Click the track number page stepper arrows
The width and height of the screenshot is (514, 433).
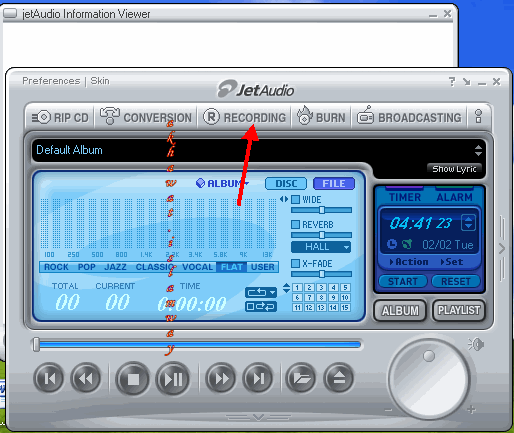[286, 288]
